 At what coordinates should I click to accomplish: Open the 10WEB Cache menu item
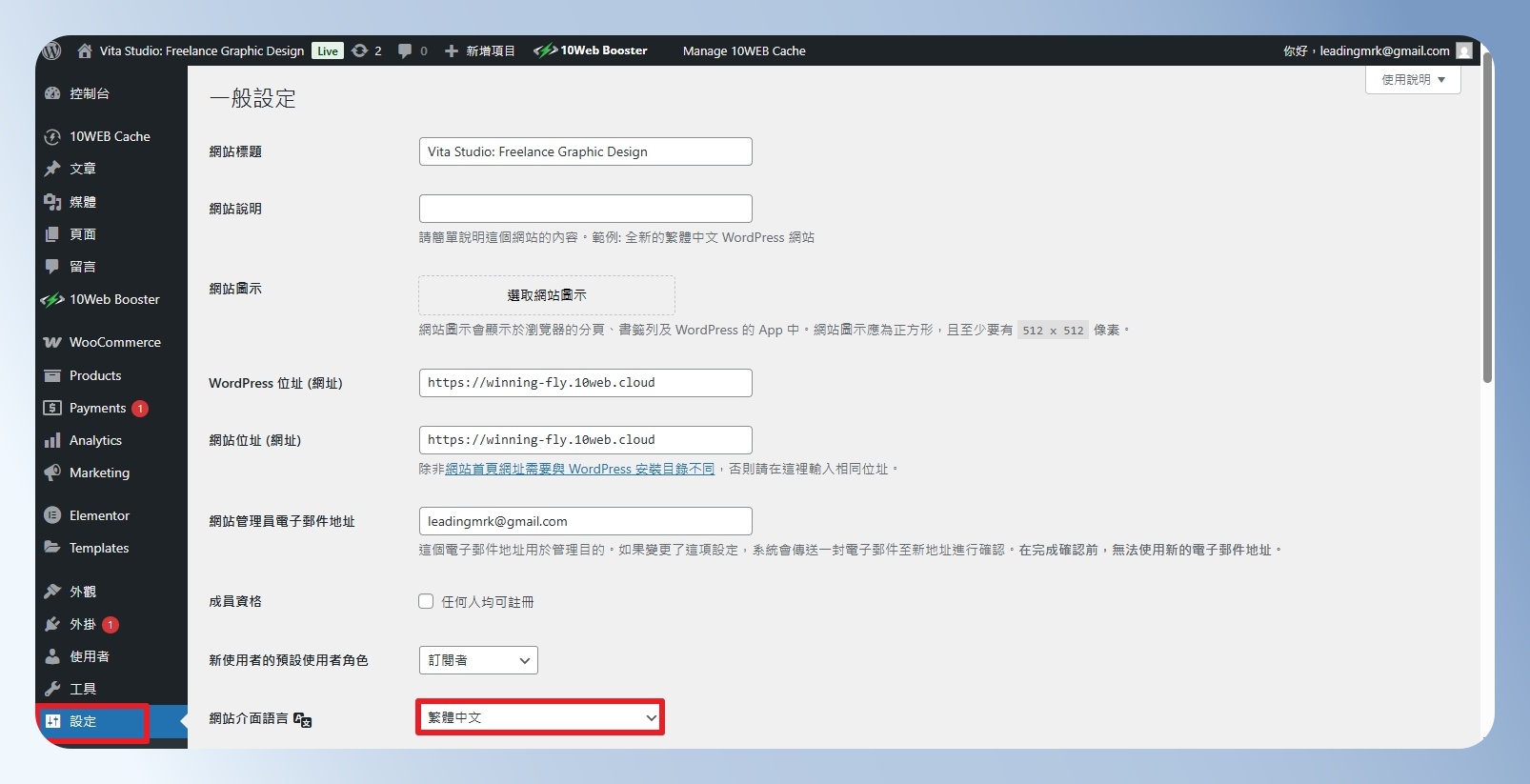tap(111, 136)
